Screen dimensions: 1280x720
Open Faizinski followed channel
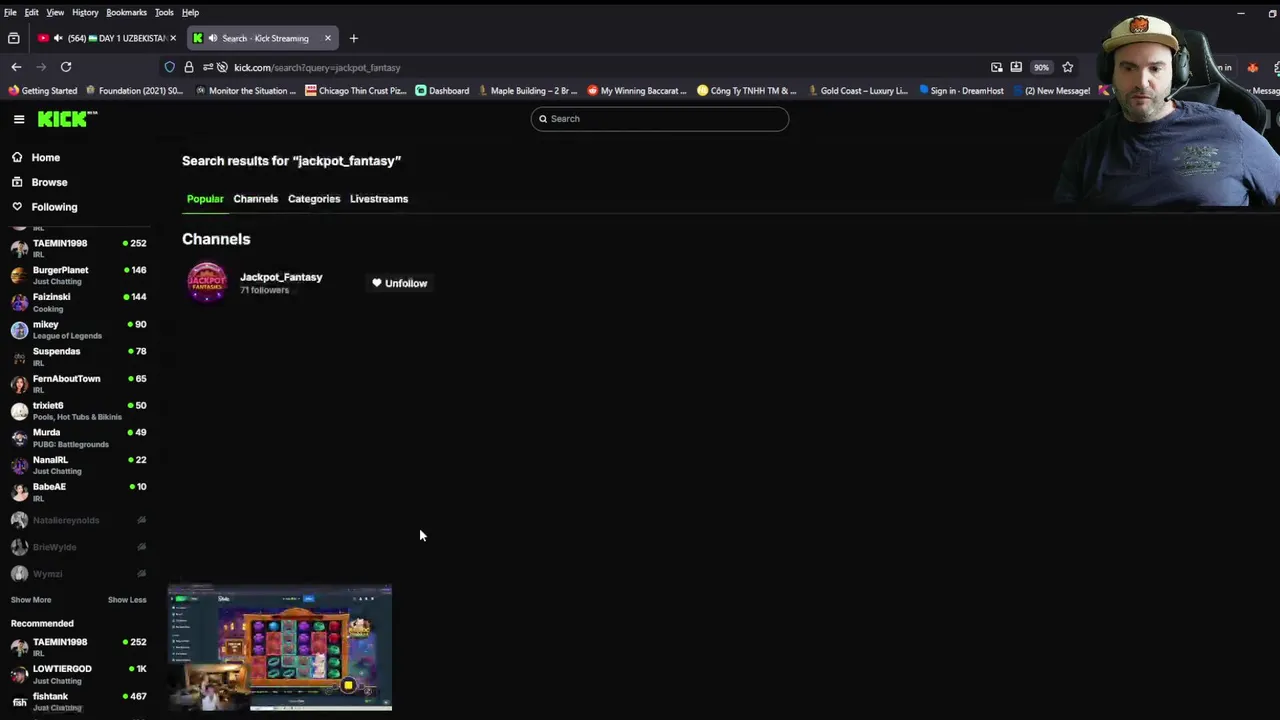(79, 302)
